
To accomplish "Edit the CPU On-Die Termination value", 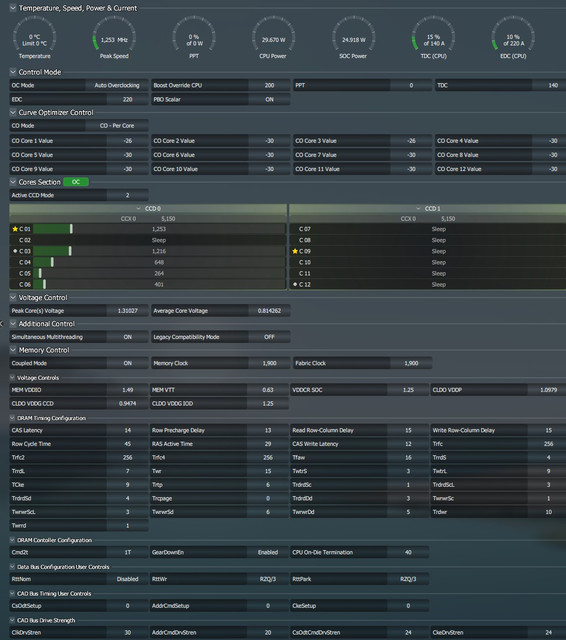I will (x=408, y=552).
